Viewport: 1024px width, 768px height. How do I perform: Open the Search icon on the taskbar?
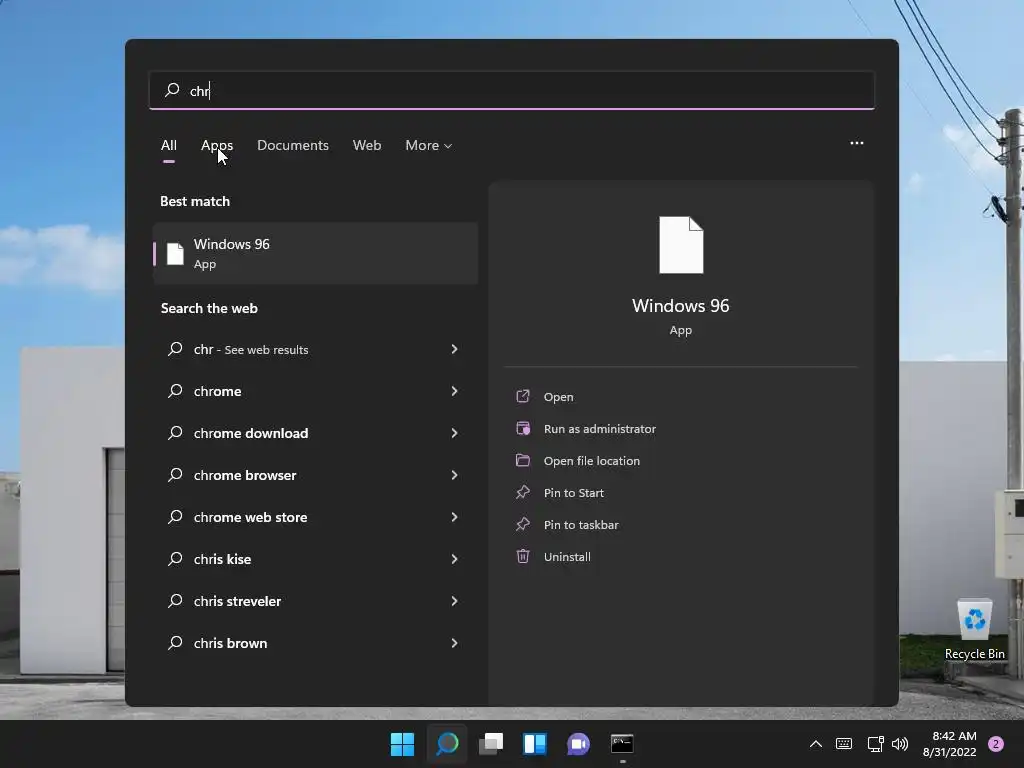tap(447, 744)
